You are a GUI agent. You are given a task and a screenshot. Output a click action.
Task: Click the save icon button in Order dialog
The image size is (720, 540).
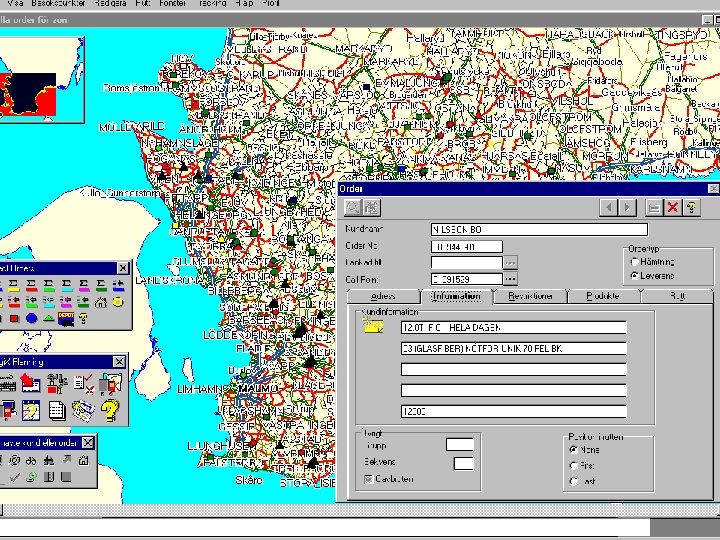point(654,208)
